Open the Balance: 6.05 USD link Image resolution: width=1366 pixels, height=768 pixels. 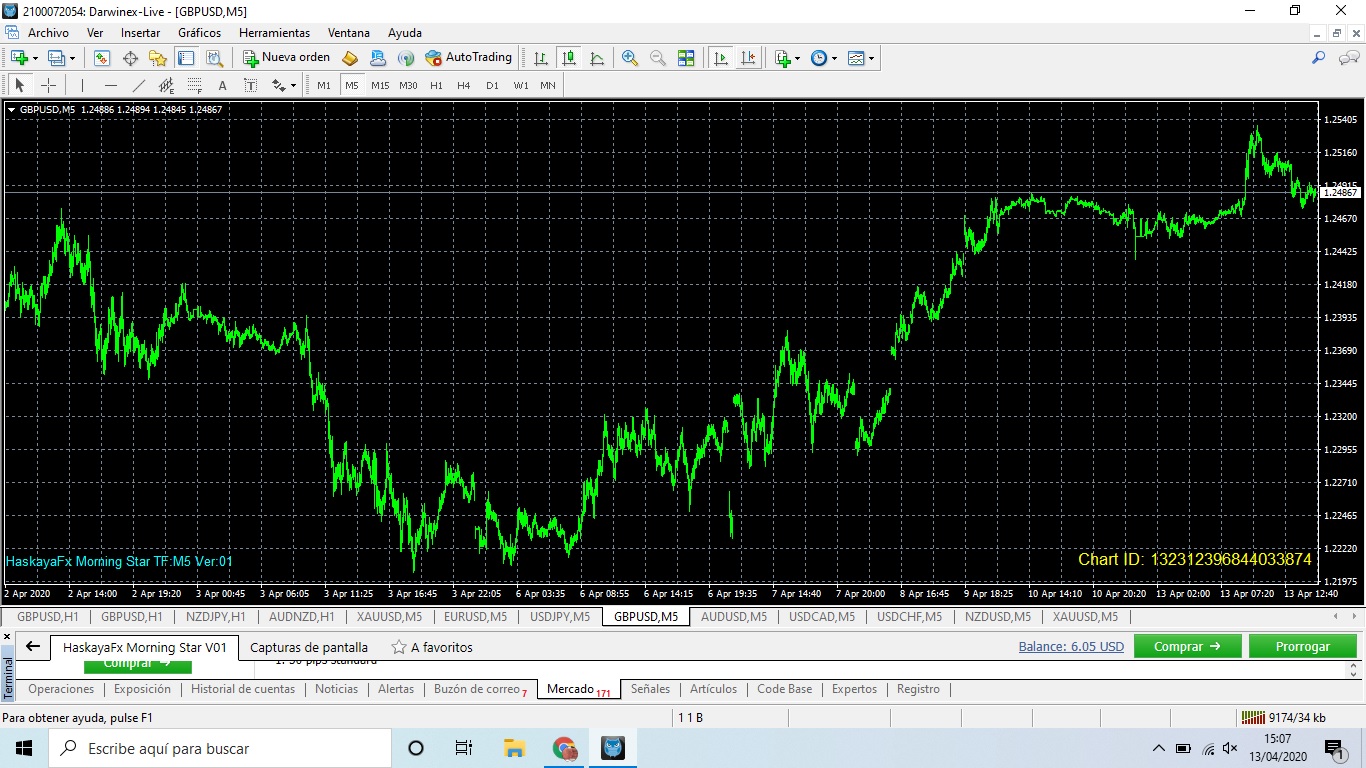pos(1071,647)
